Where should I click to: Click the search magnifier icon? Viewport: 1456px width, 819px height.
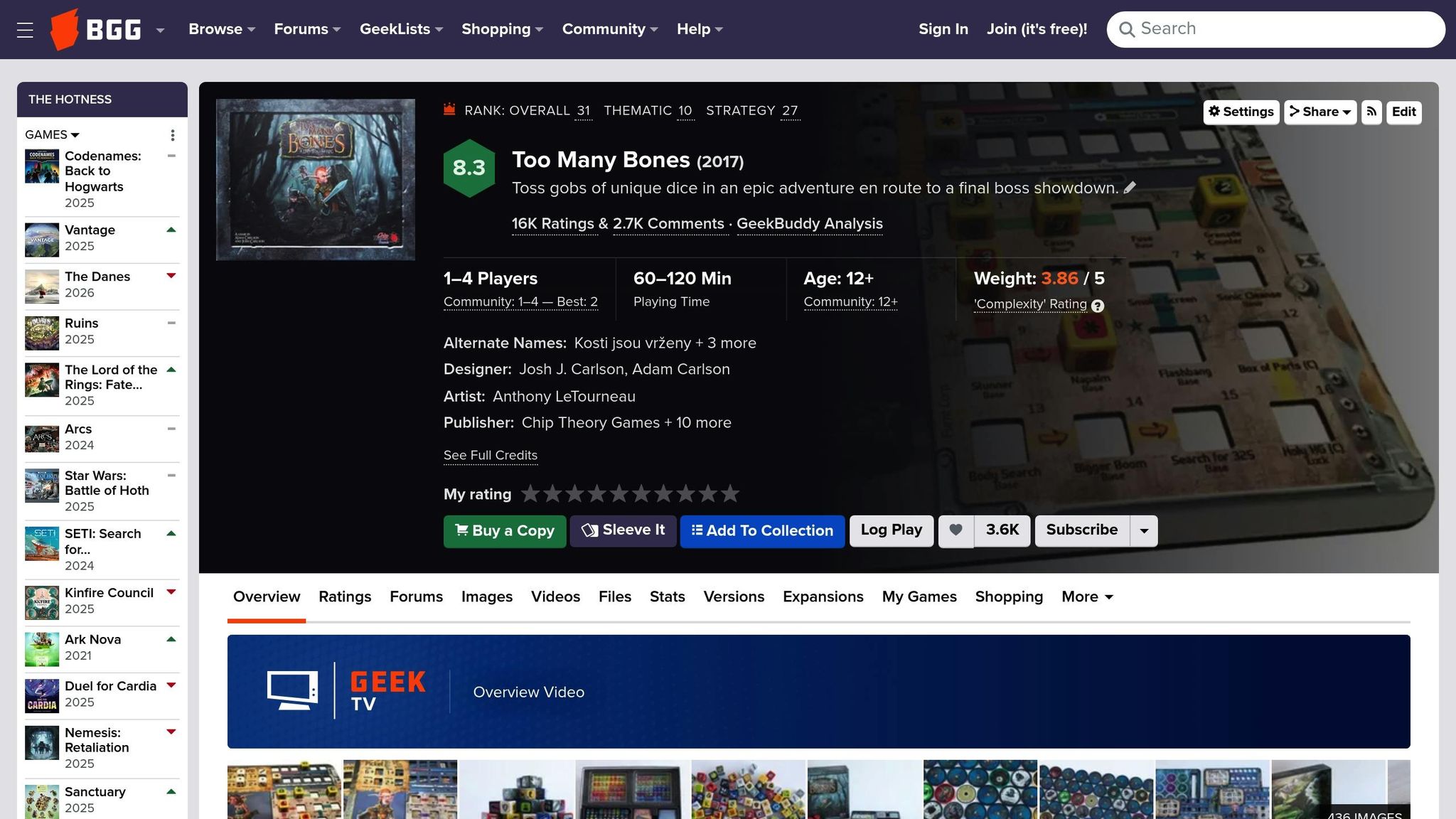click(1127, 29)
